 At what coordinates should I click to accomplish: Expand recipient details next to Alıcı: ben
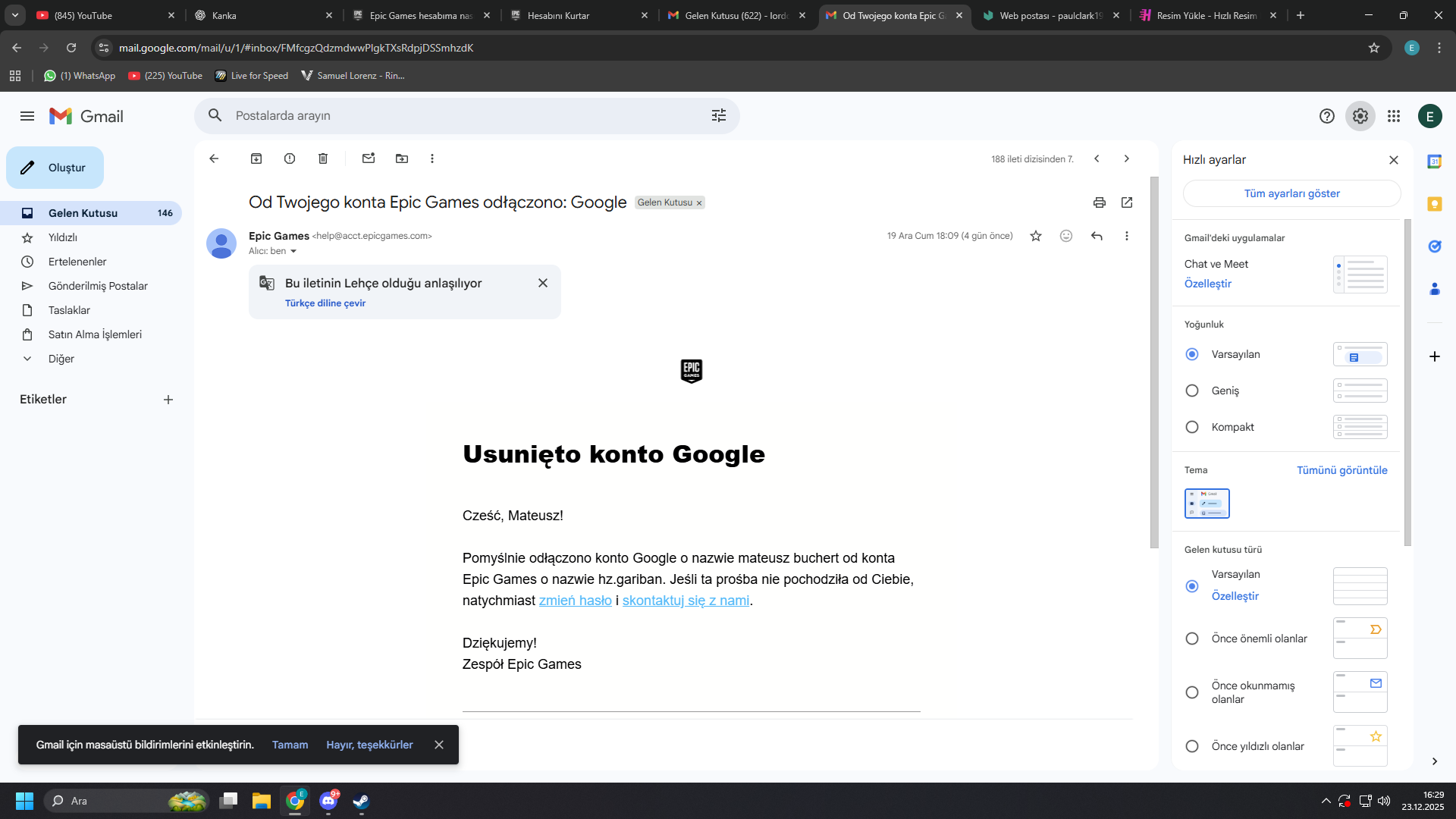(x=293, y=252)
